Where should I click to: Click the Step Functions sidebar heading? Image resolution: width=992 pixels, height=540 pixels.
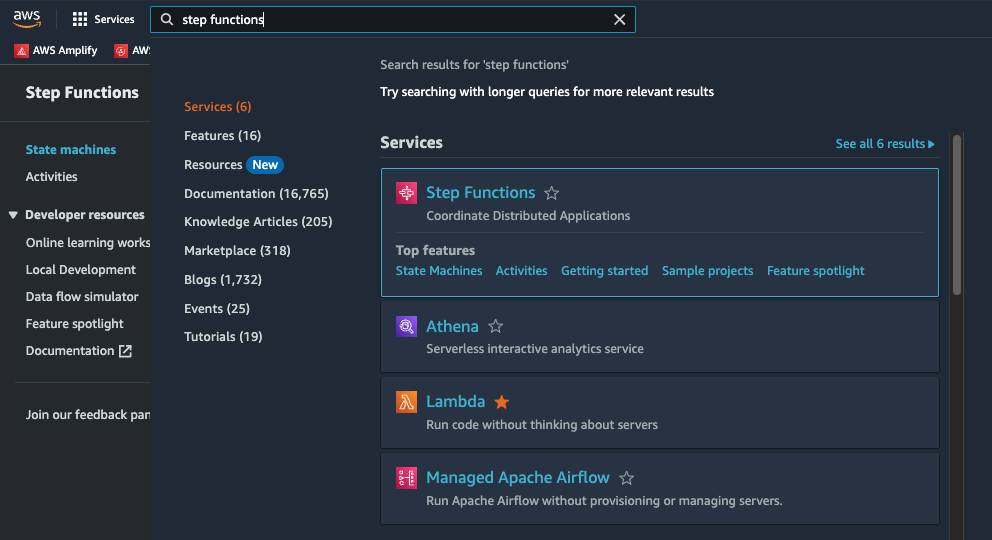82,92
